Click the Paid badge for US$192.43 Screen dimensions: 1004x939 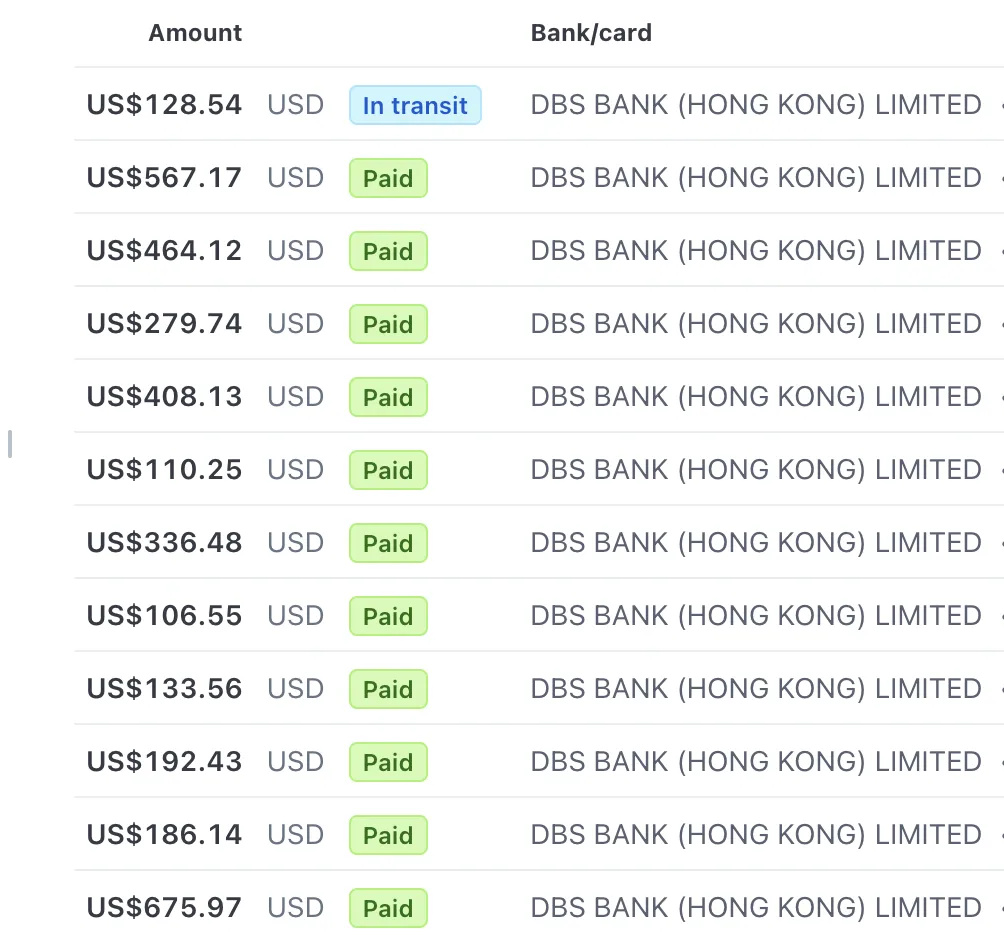(388, 762)
